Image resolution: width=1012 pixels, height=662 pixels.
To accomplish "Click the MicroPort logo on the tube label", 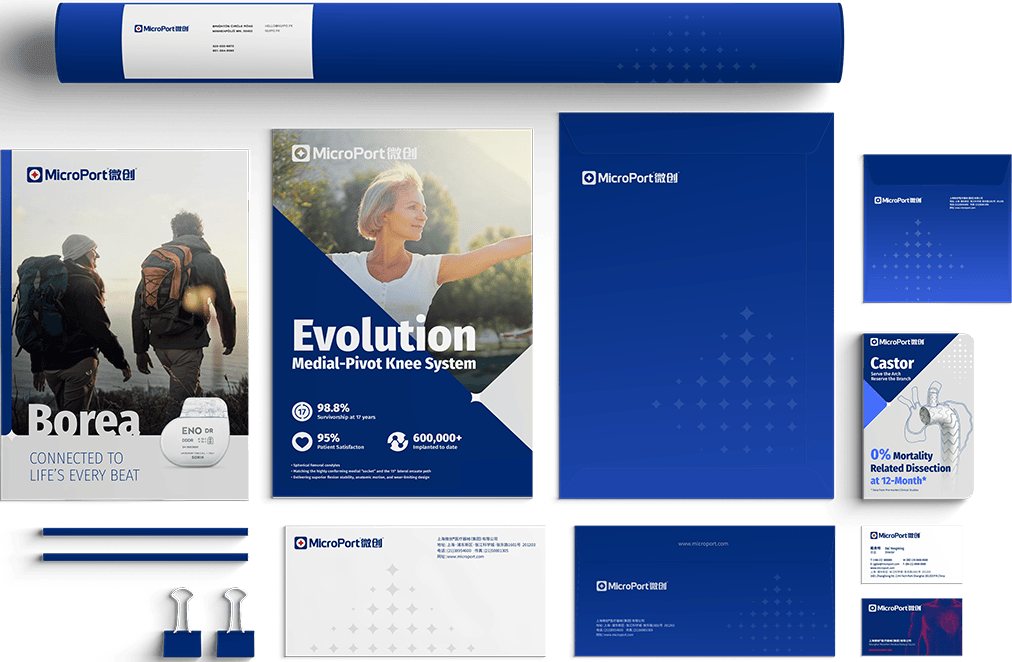I will (167, 29).
